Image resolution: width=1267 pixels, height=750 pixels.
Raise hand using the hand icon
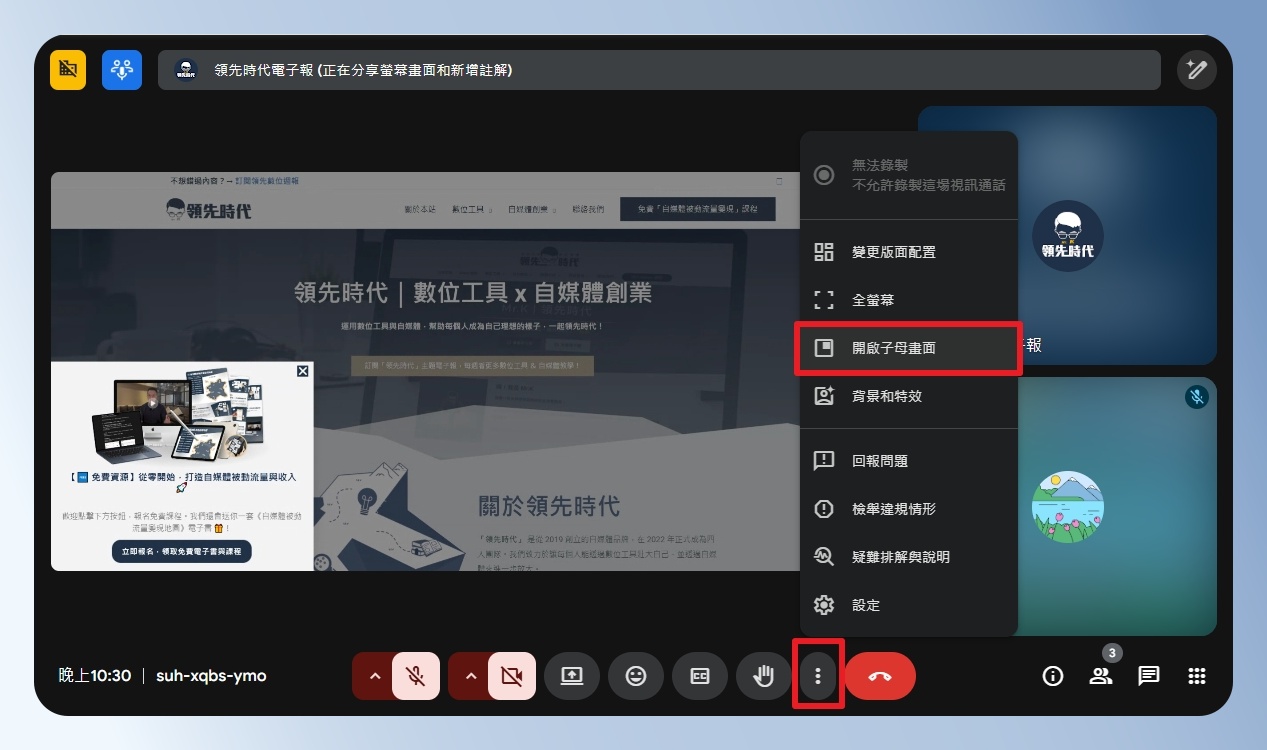coord(764,676)
